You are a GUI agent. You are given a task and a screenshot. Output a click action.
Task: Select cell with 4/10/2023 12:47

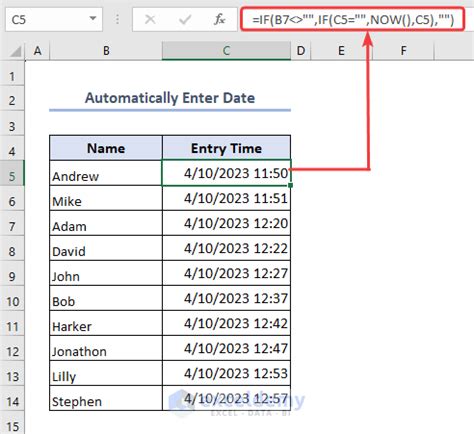coord(226,348)
